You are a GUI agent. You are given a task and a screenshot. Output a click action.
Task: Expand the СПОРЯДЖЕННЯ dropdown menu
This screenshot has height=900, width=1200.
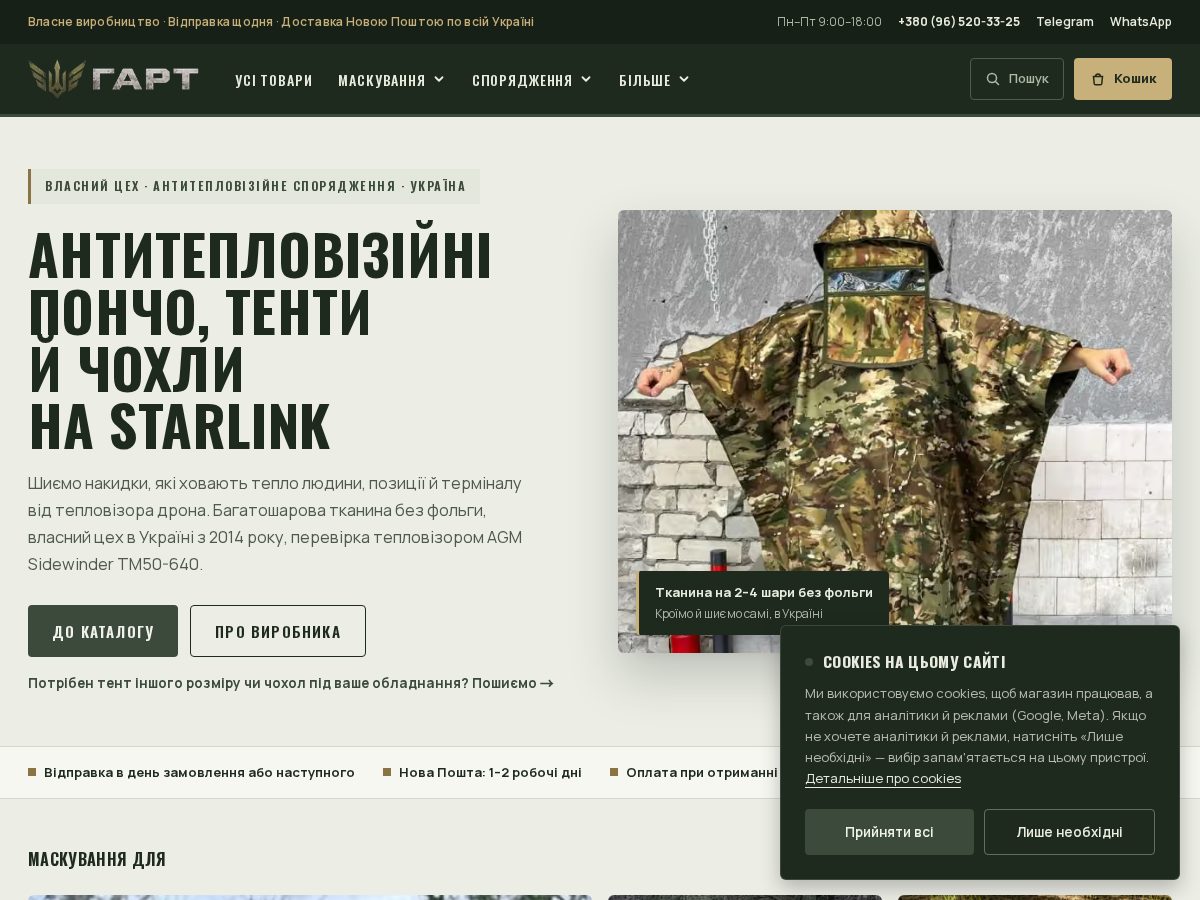[x=532, y=80]
